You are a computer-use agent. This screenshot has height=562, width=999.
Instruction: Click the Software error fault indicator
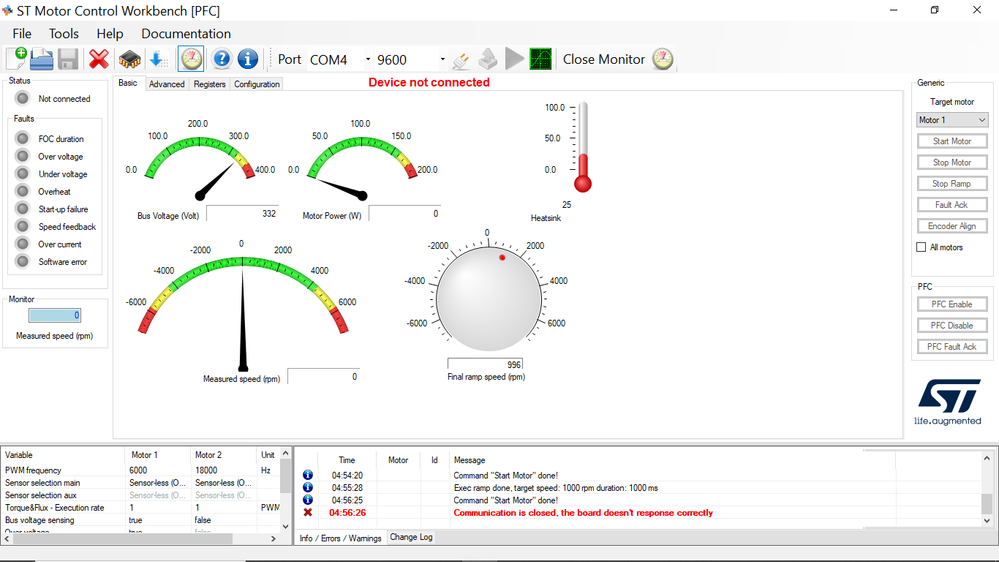[22, 261]
